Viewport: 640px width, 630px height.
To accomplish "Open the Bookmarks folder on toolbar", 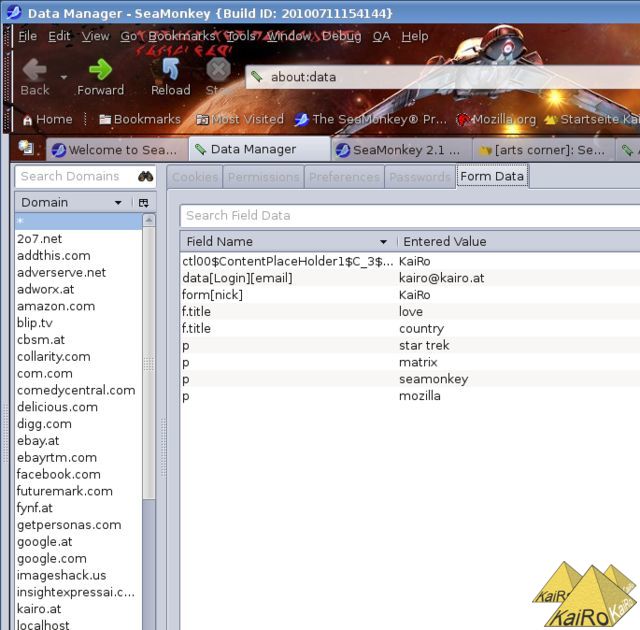I will point(140,119).
